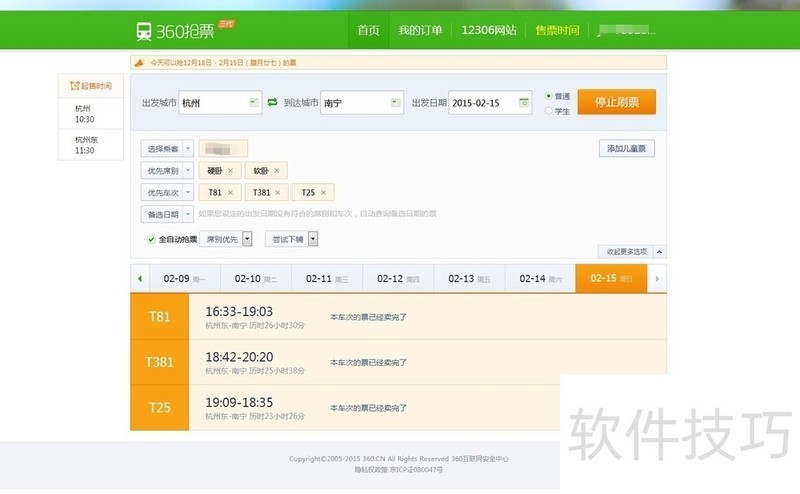This screenshot has width=800, height=494.
Task: Click the T25 历时23小时26分 duration text
Action: (x=277, y=416)
